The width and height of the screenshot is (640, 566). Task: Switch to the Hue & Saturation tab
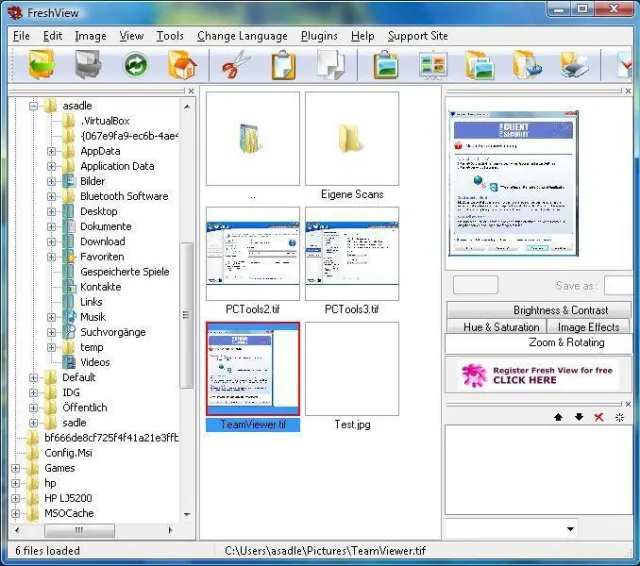click(501, 327)
